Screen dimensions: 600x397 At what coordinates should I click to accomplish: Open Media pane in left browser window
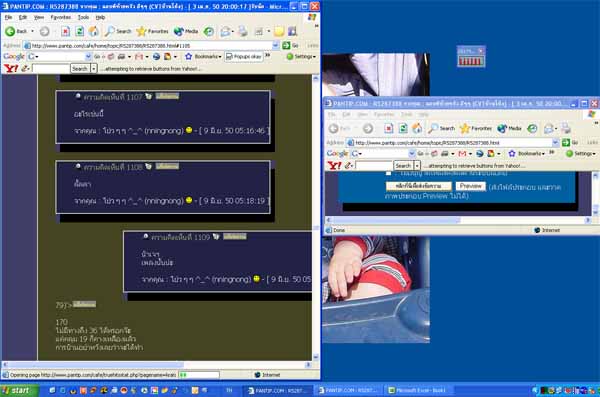(186, 31)
